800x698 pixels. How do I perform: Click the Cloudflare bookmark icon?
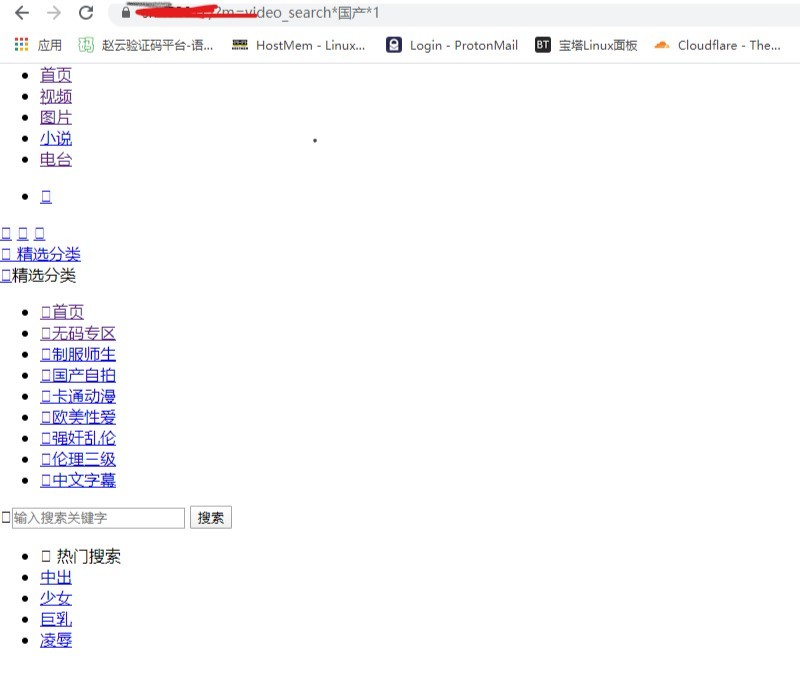pos(661,44)
